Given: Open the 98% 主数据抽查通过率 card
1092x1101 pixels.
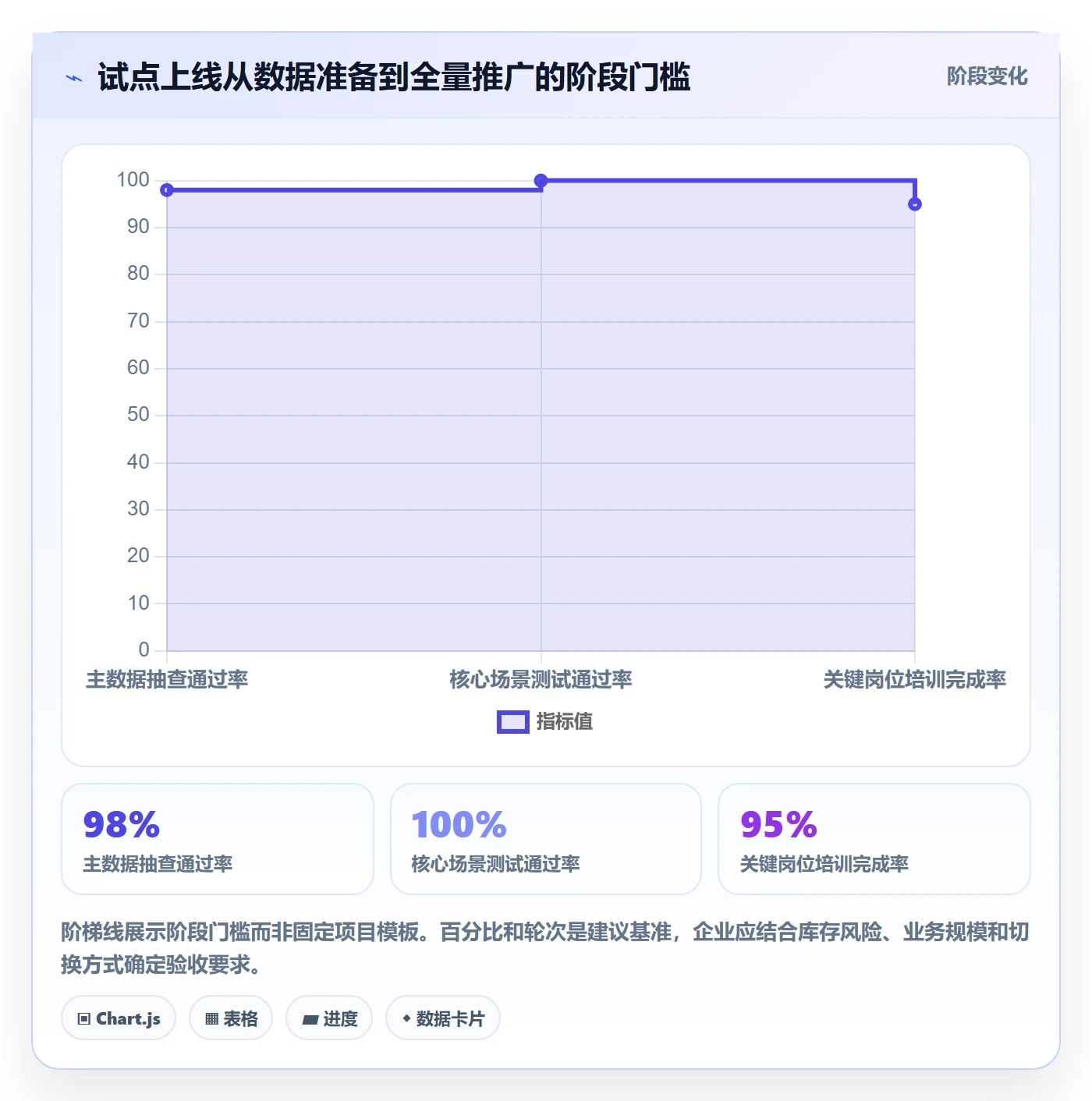Looking at the screenshot, I should [x=218, y=839].
